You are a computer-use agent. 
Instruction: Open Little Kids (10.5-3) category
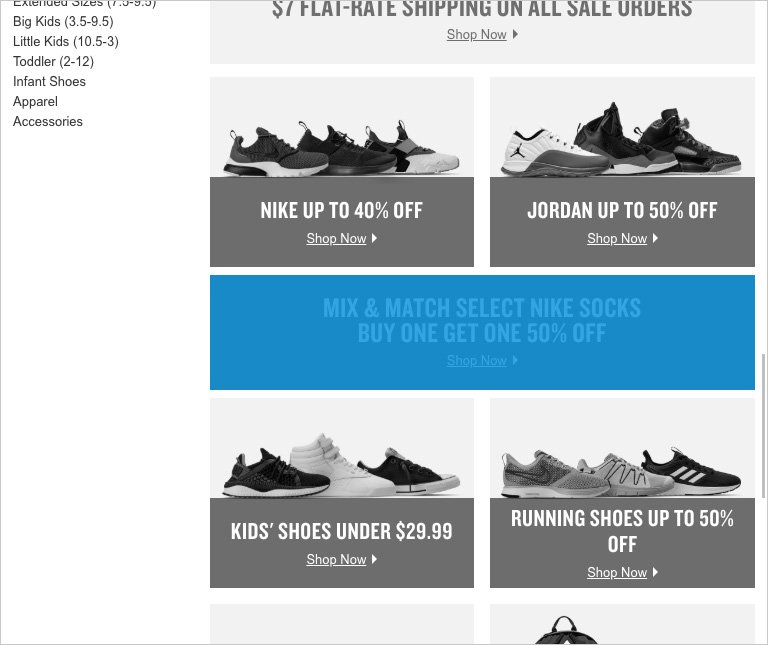[66, 42]
